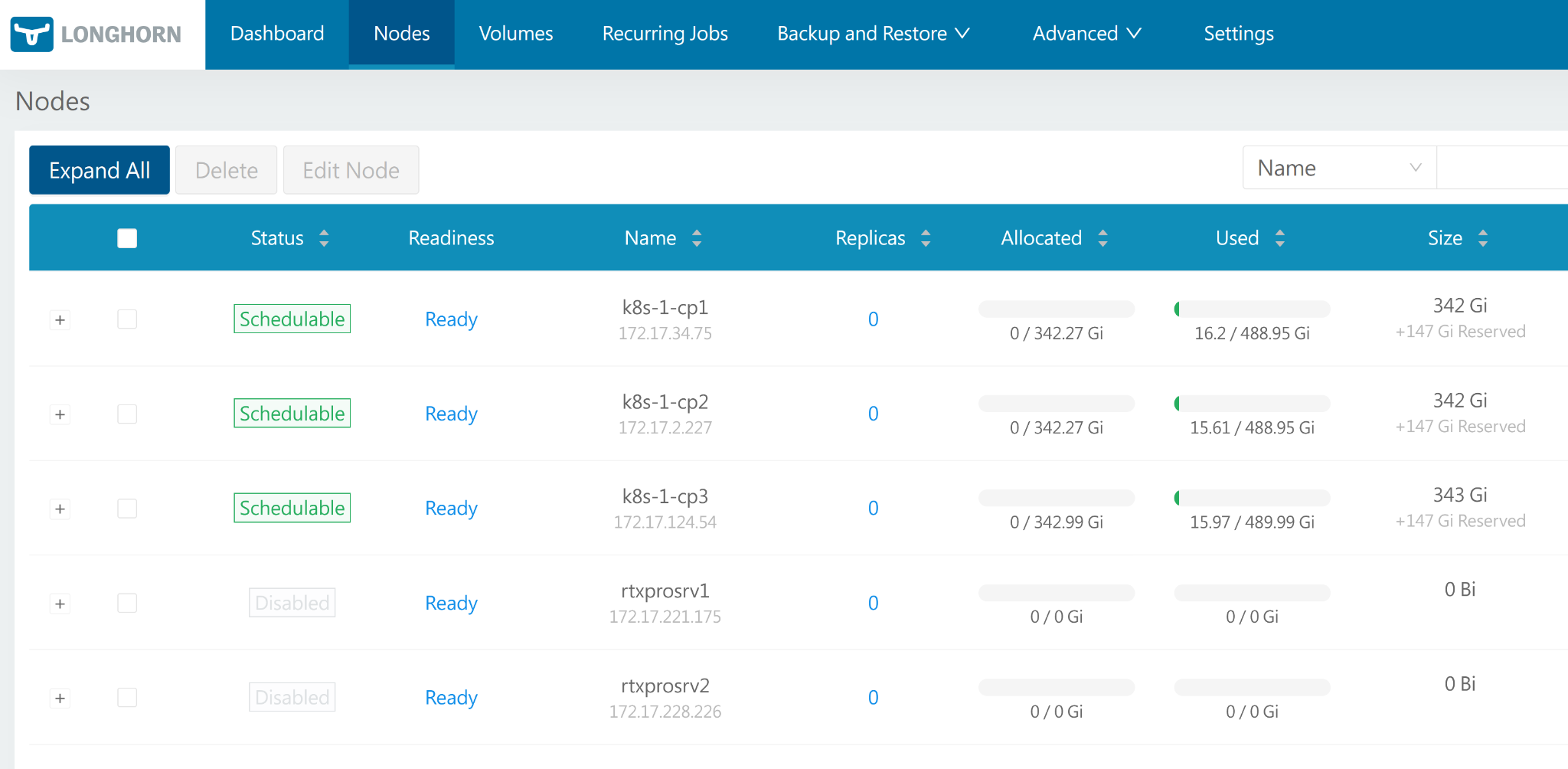
Task: Click the k8s-1-cp2 Allocated progress bar
Action: [1057, 404]
